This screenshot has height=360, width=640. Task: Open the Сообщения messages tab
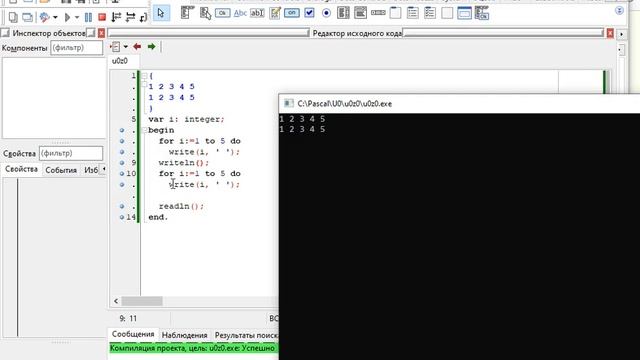click(133, 334)
